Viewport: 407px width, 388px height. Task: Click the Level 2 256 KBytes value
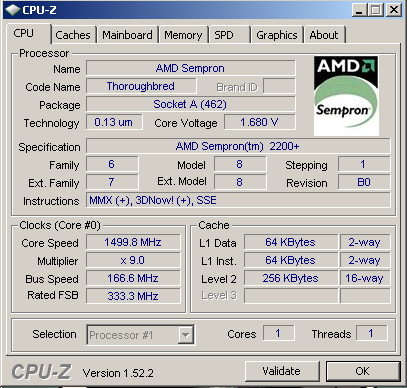(x=291, y=278)
